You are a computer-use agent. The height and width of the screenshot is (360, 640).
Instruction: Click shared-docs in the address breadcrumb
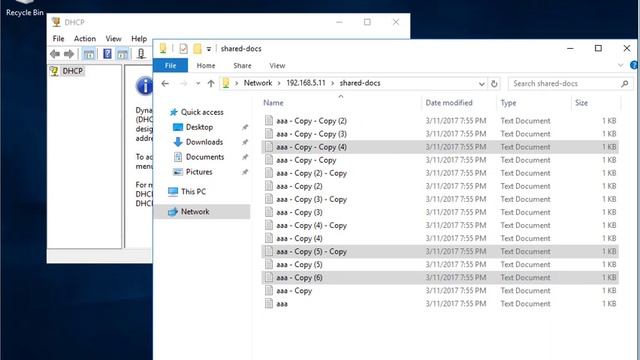pos(360,83)
